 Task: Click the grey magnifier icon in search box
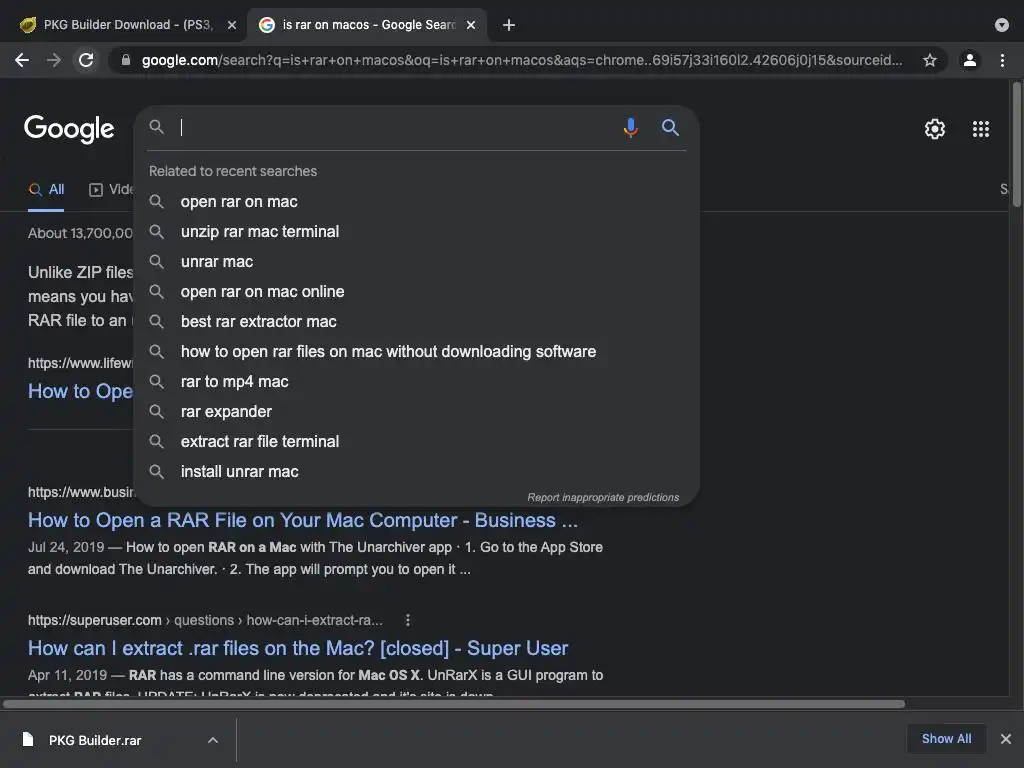tap(156, 127)
